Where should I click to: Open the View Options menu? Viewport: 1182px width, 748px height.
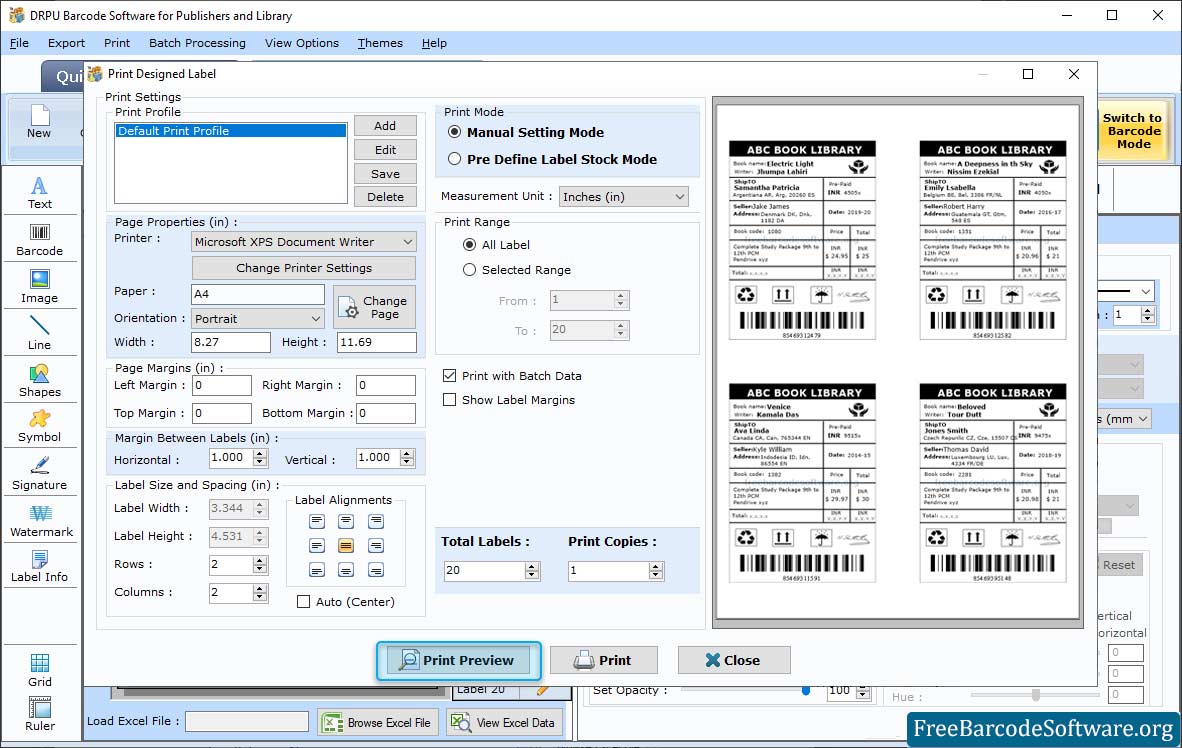302,43
